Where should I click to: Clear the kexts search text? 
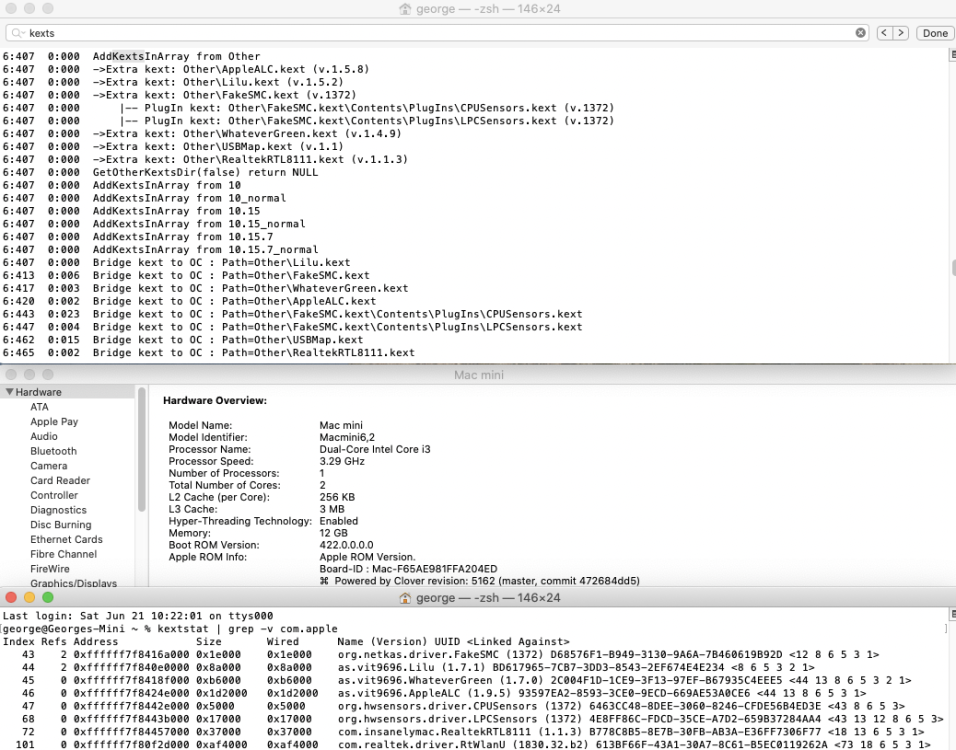[860, 33]
